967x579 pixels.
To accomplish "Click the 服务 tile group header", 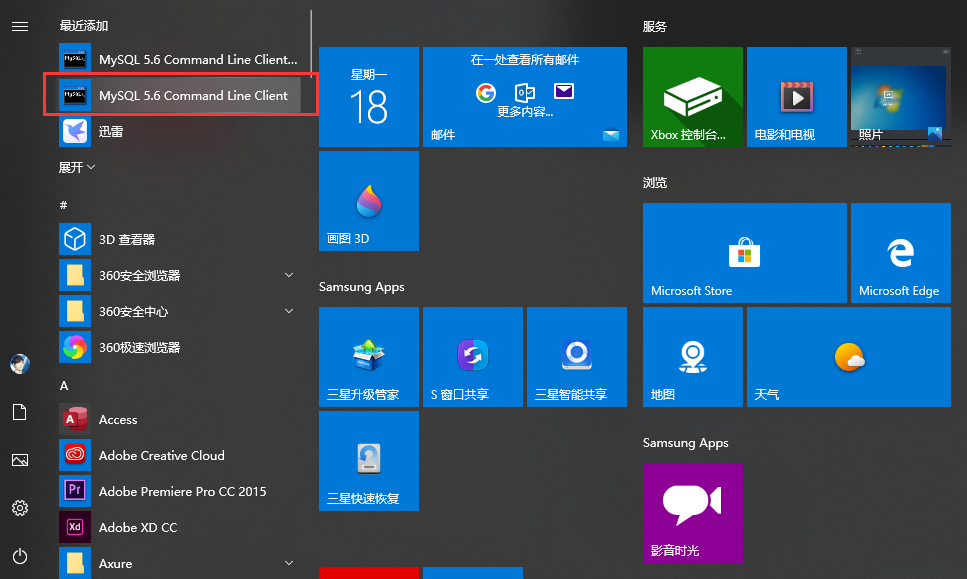I will tap(654, 27).
